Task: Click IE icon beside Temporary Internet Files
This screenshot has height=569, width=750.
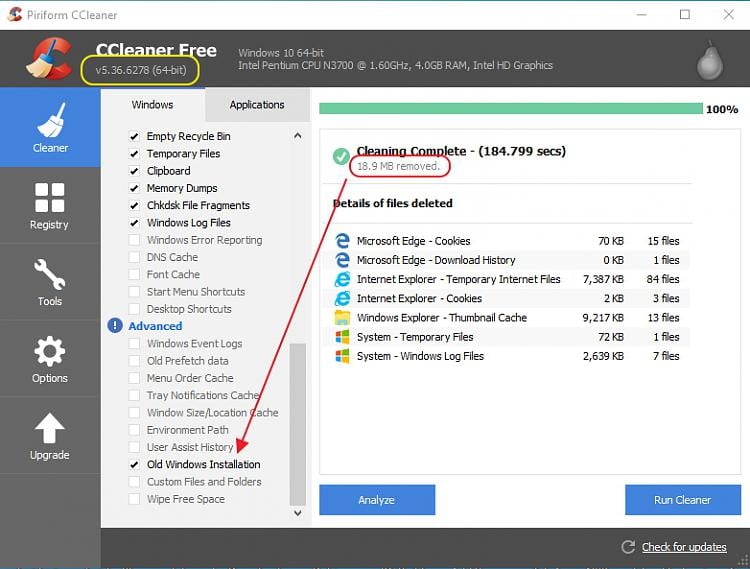Action: coord(342,279)
